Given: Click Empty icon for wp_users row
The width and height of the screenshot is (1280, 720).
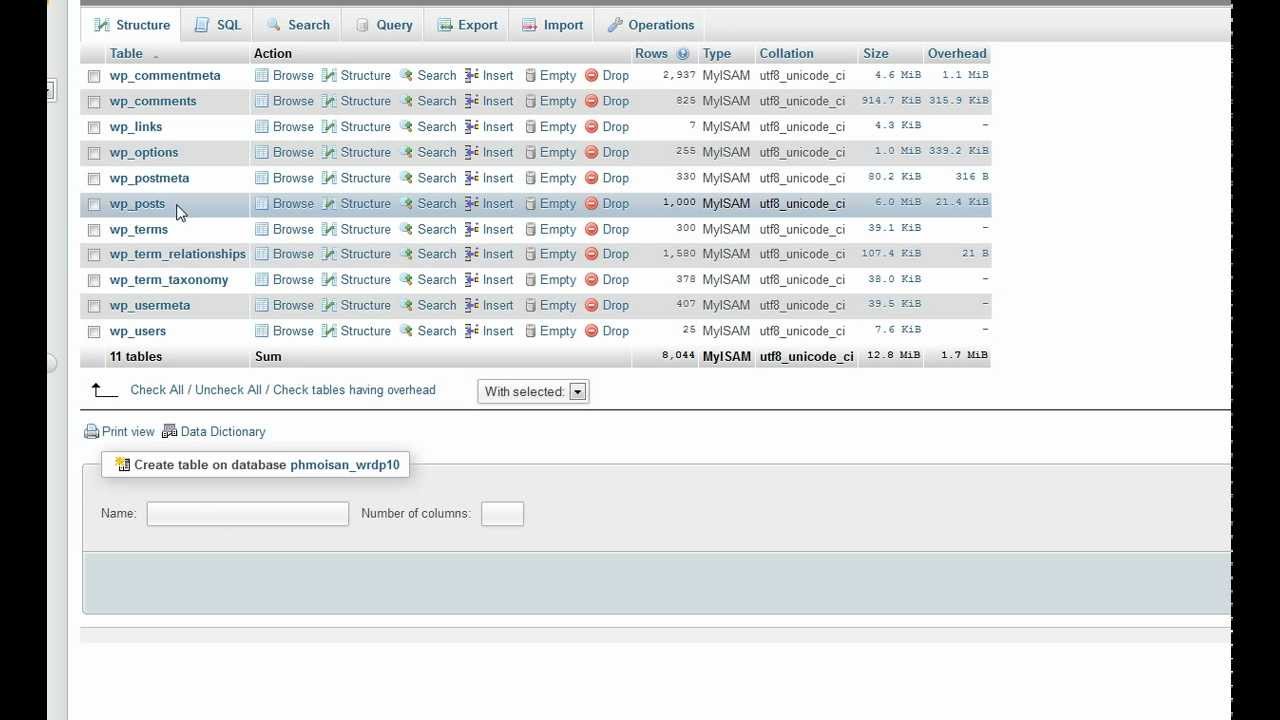Looking at the screenshot, I should point(531,331).
